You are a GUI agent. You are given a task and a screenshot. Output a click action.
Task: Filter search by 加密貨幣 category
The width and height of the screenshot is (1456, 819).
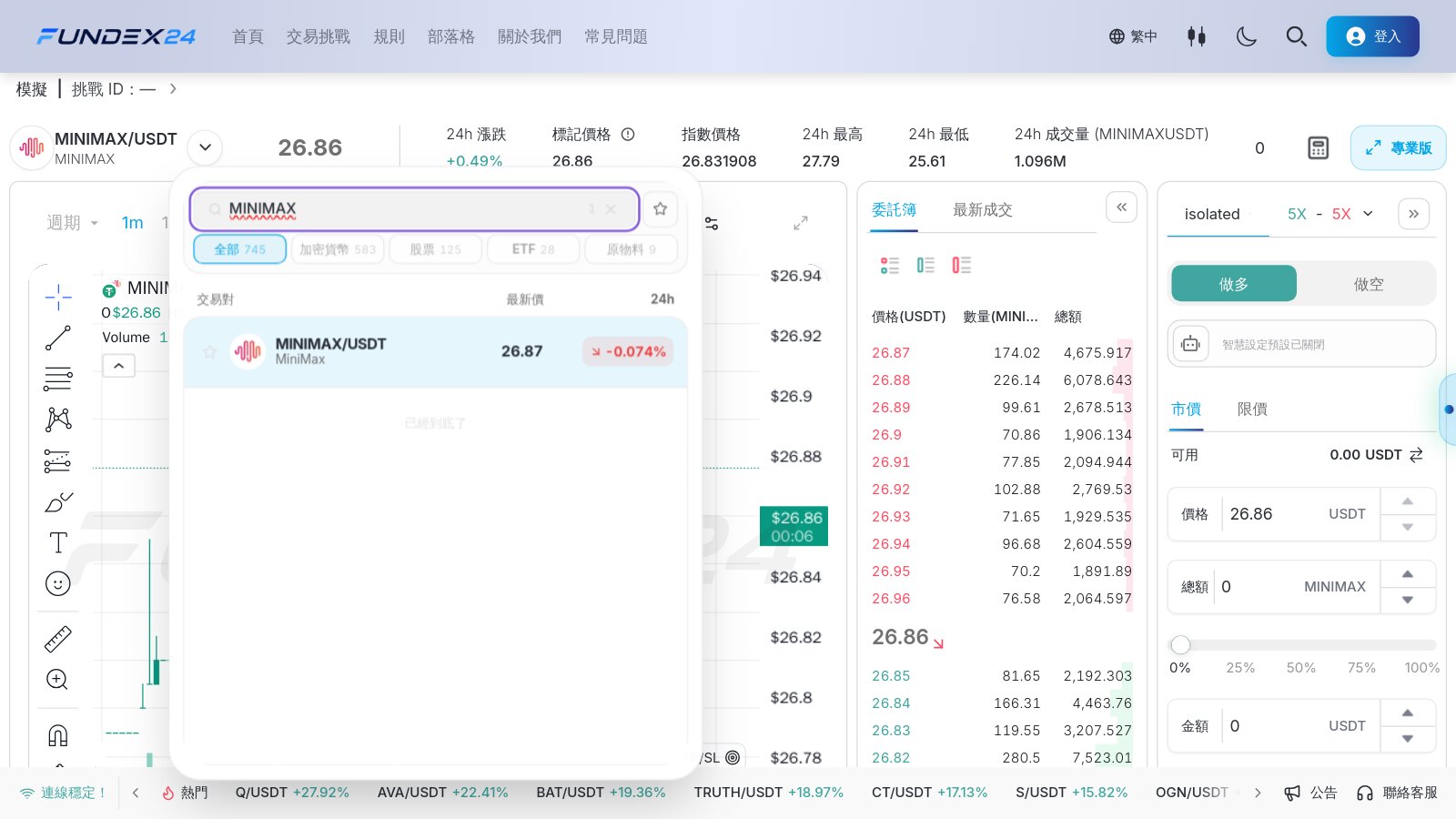pos(338,249)
